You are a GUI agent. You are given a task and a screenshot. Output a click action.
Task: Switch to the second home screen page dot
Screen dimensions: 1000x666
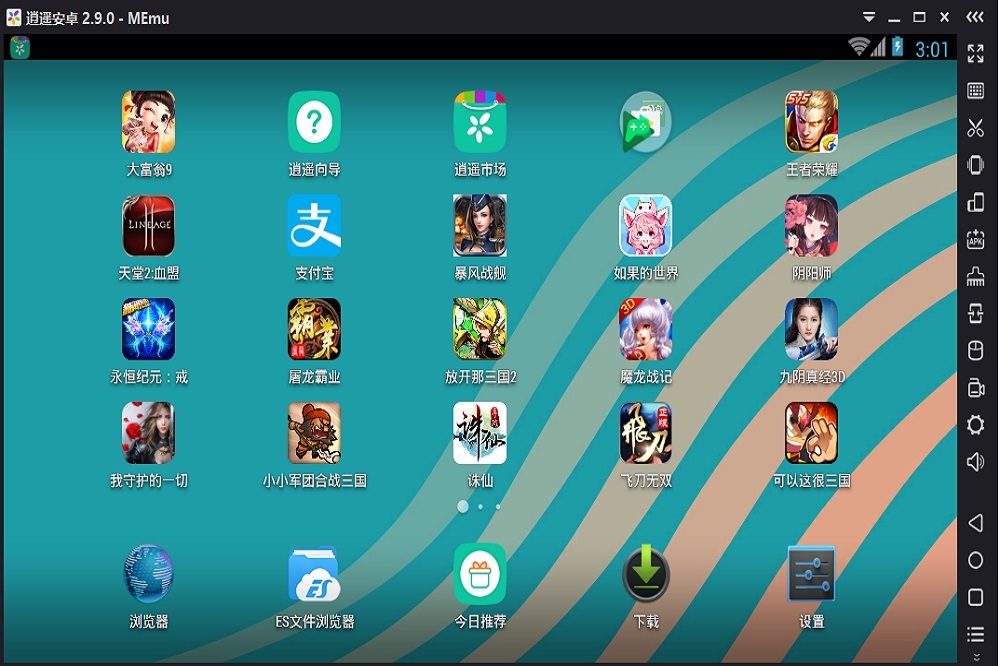pyautogui.click(x=480, y=507)
